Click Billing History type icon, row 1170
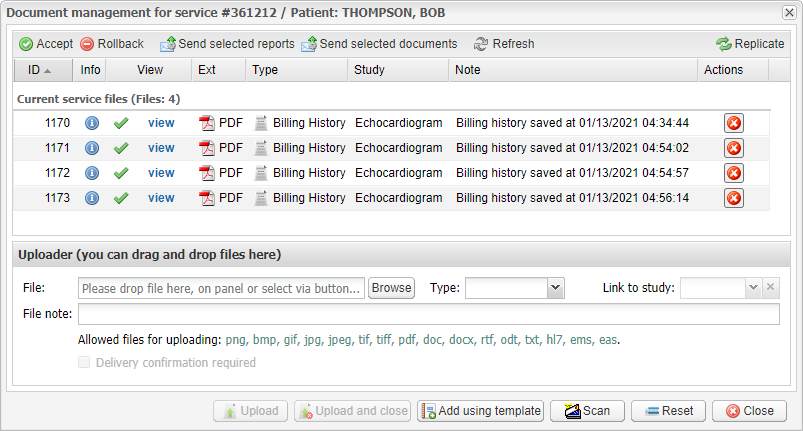Screen dimensions: 803x431 (261, 123)
